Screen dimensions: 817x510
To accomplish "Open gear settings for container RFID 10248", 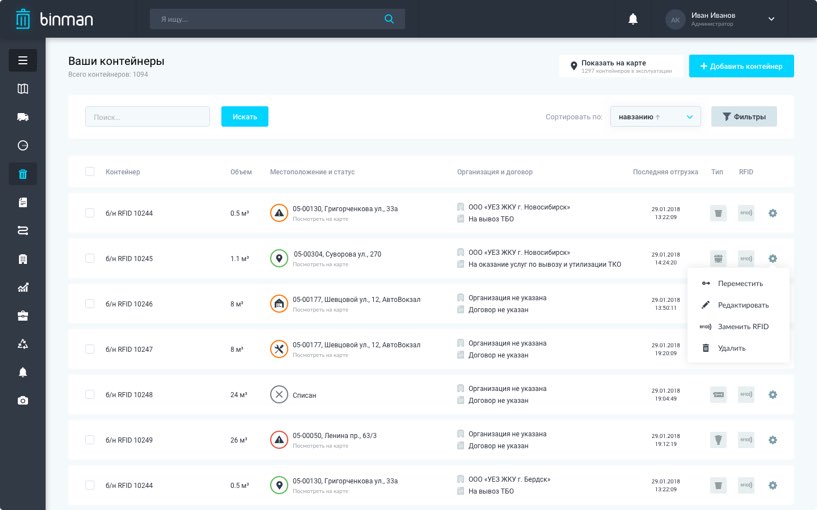I will (x=772, y=395).
